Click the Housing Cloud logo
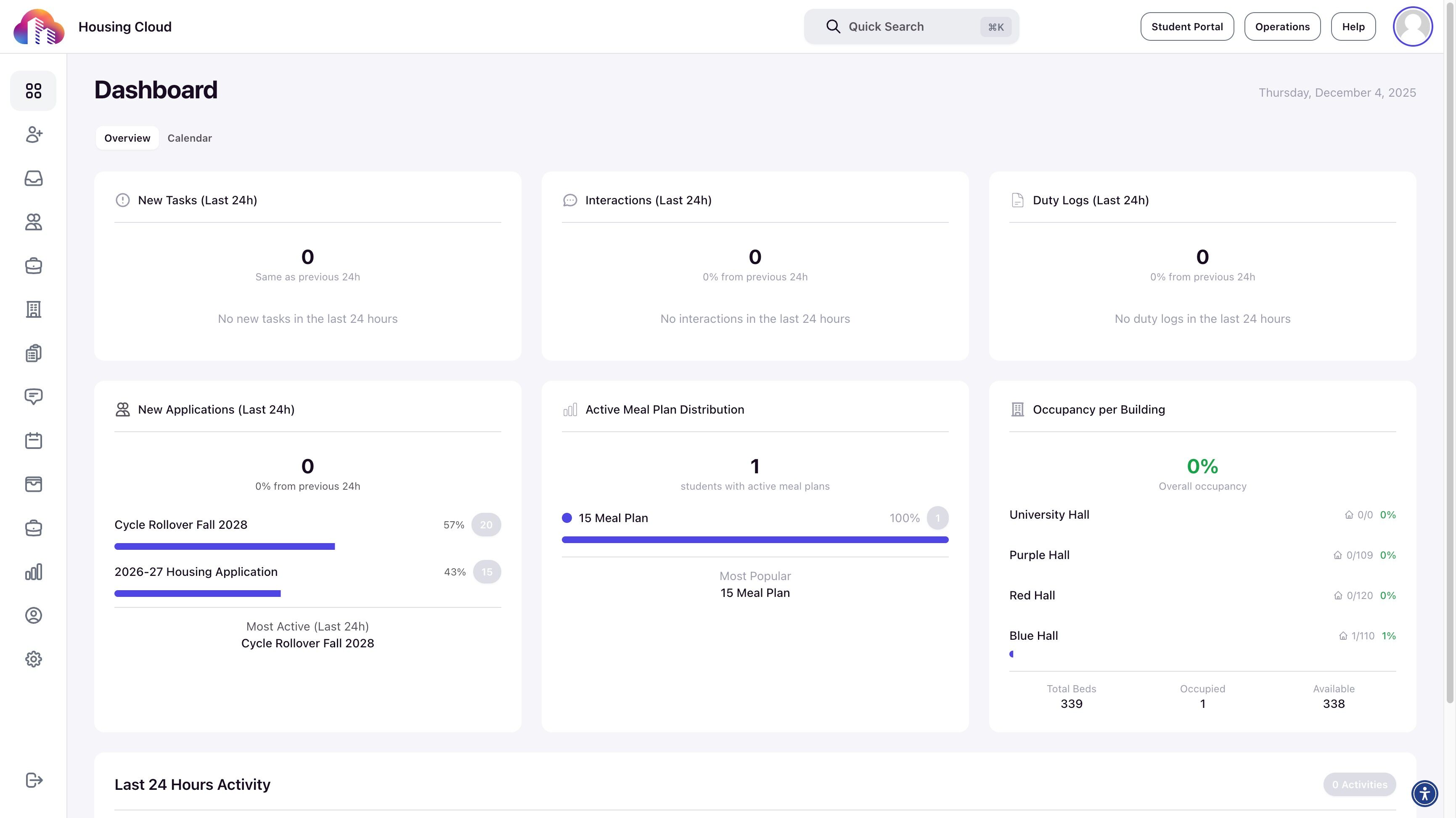 click(38, 26)
